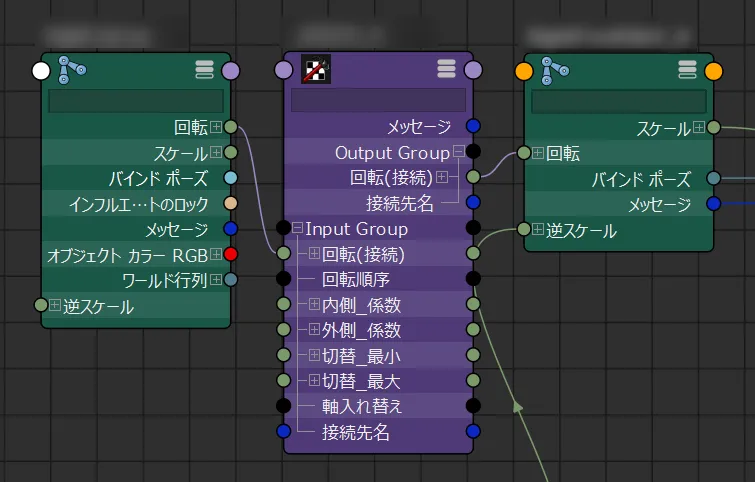The width and height of the screenshot is (755, 482).
Task: Click the 切替_最小 input port
Action: coord(284,355)
